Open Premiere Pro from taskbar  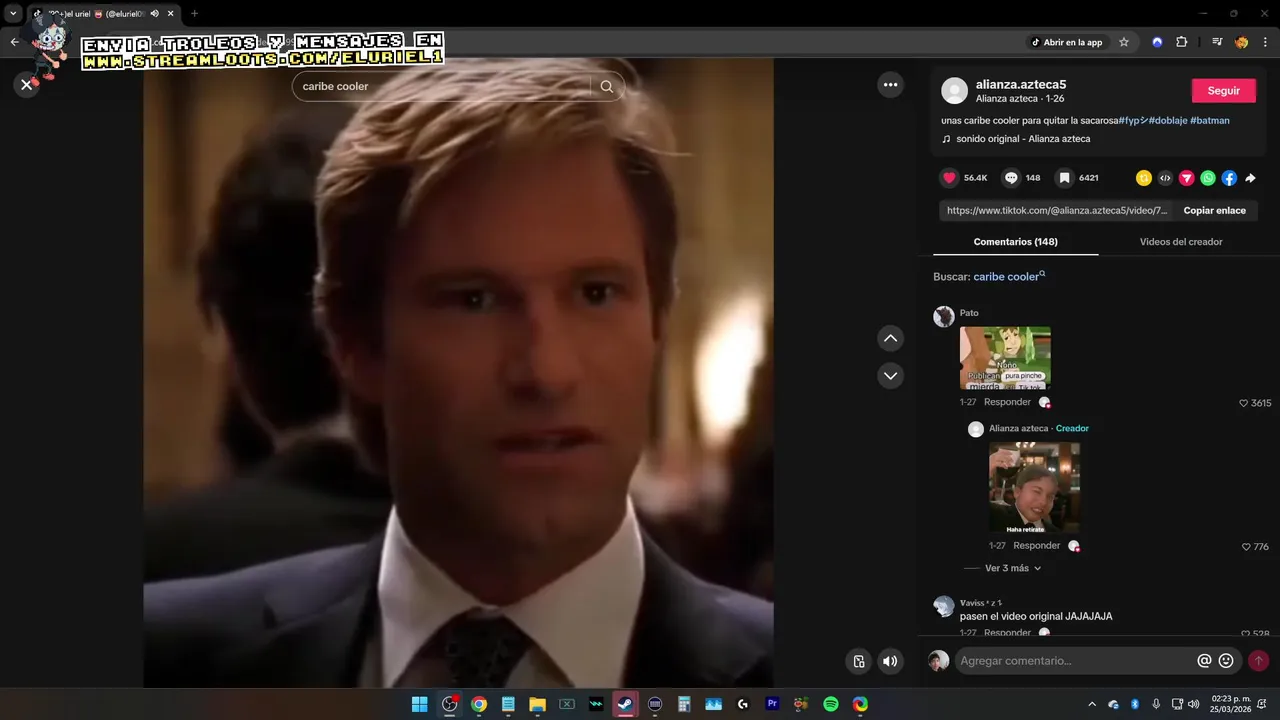[x=772, y=704]
